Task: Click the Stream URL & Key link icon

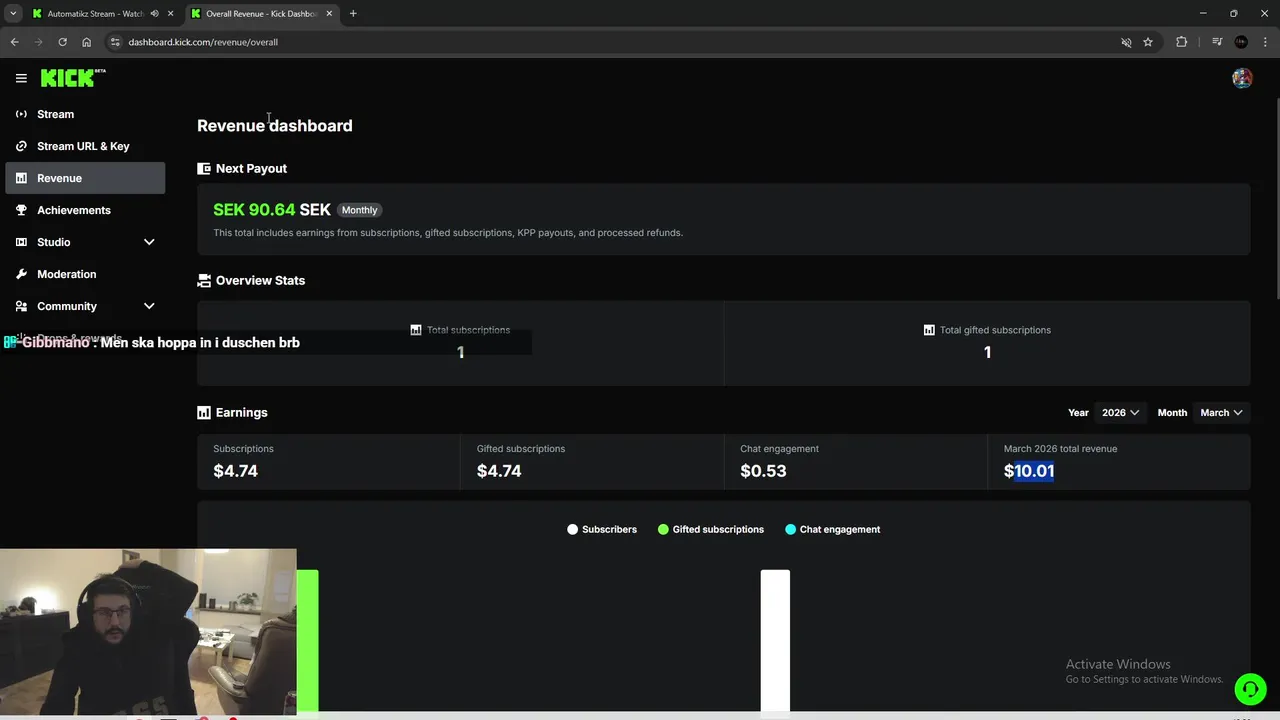Action: [x=21, y=146]
